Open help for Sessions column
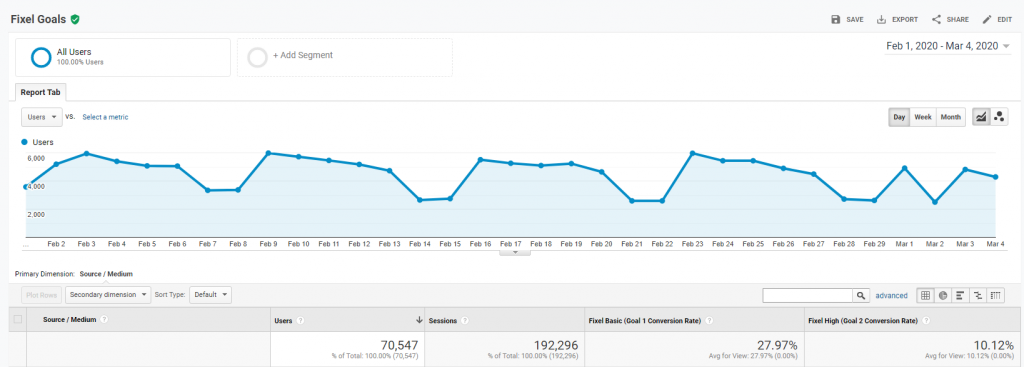The height and width of the screenshot is (367, 1024). 464,321
